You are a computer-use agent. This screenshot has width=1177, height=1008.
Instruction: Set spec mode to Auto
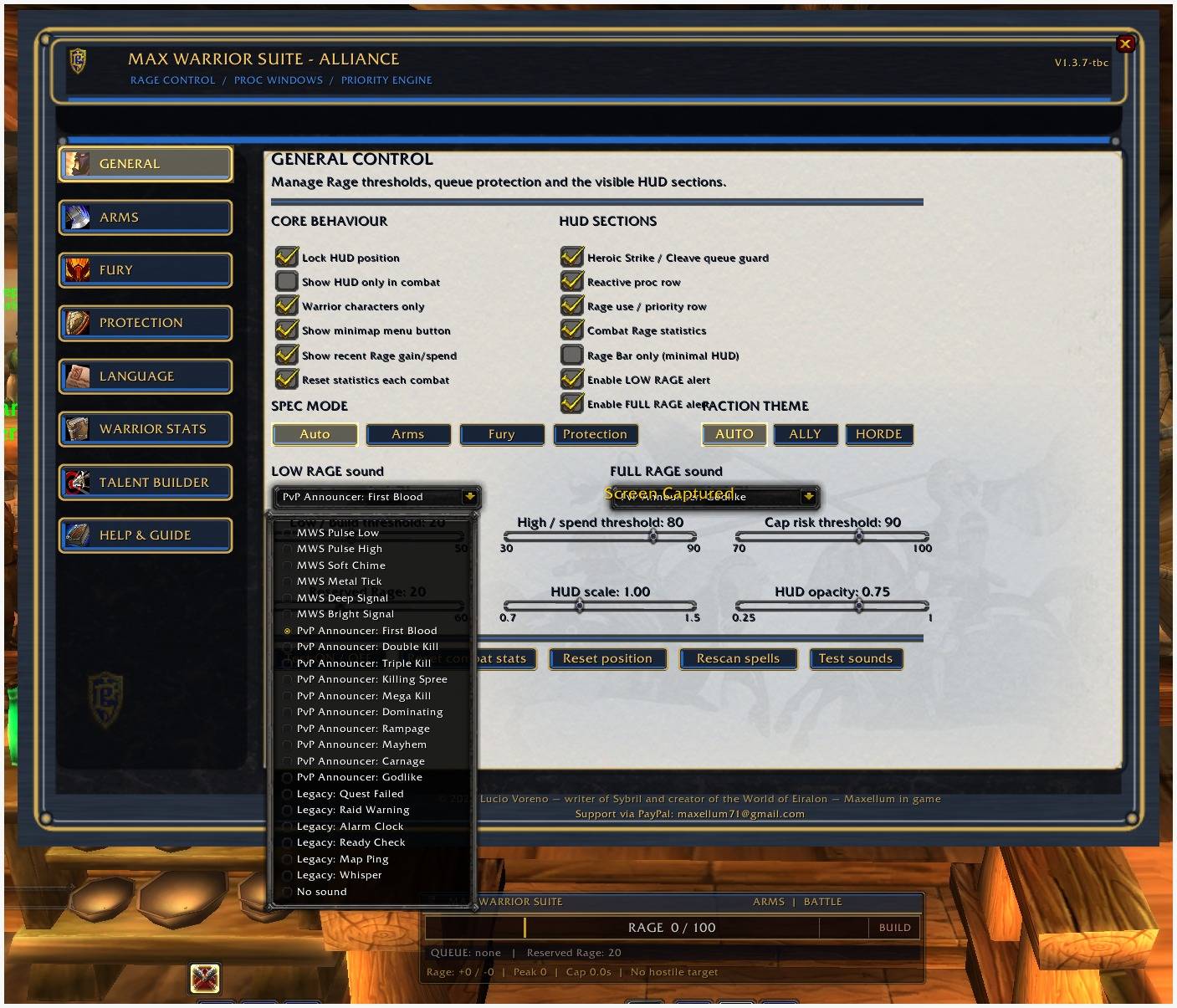click(x=315, y=434)
